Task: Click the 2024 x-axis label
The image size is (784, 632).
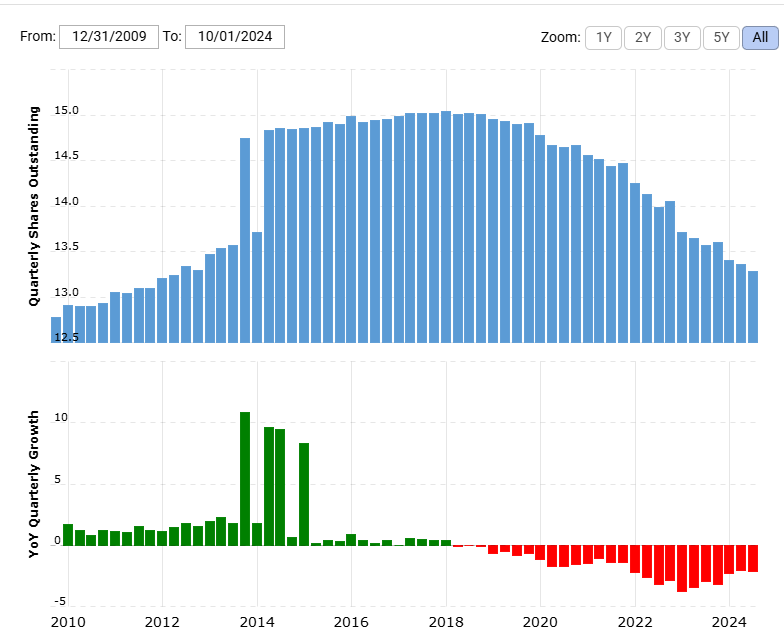Action: pyautogui.click(x=729, y=622)
